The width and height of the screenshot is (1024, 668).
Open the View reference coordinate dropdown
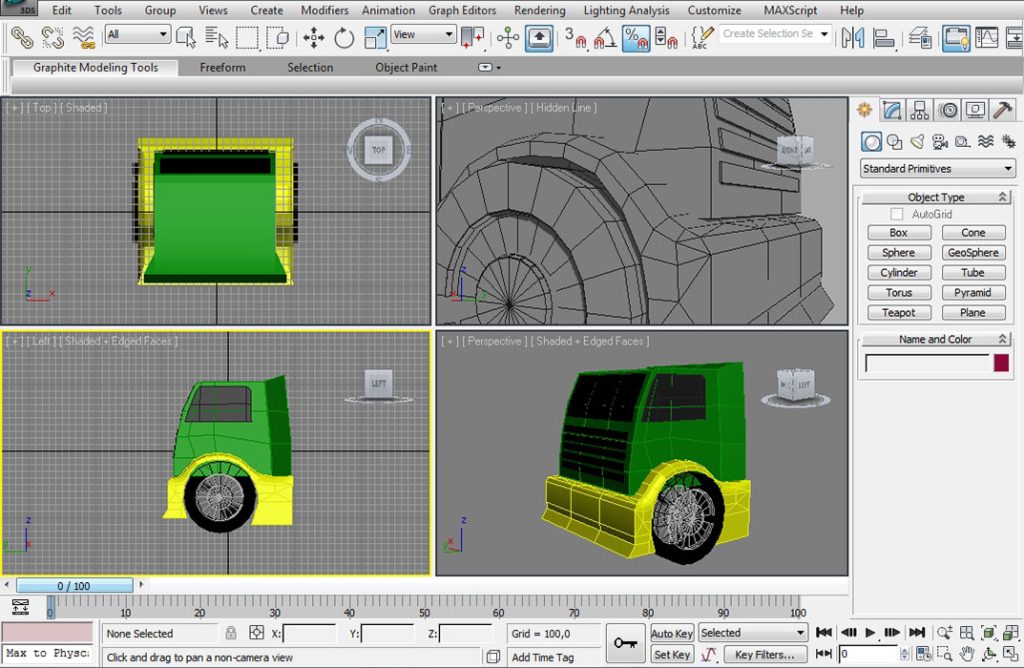pyautogui.click(x=423, y=35)
